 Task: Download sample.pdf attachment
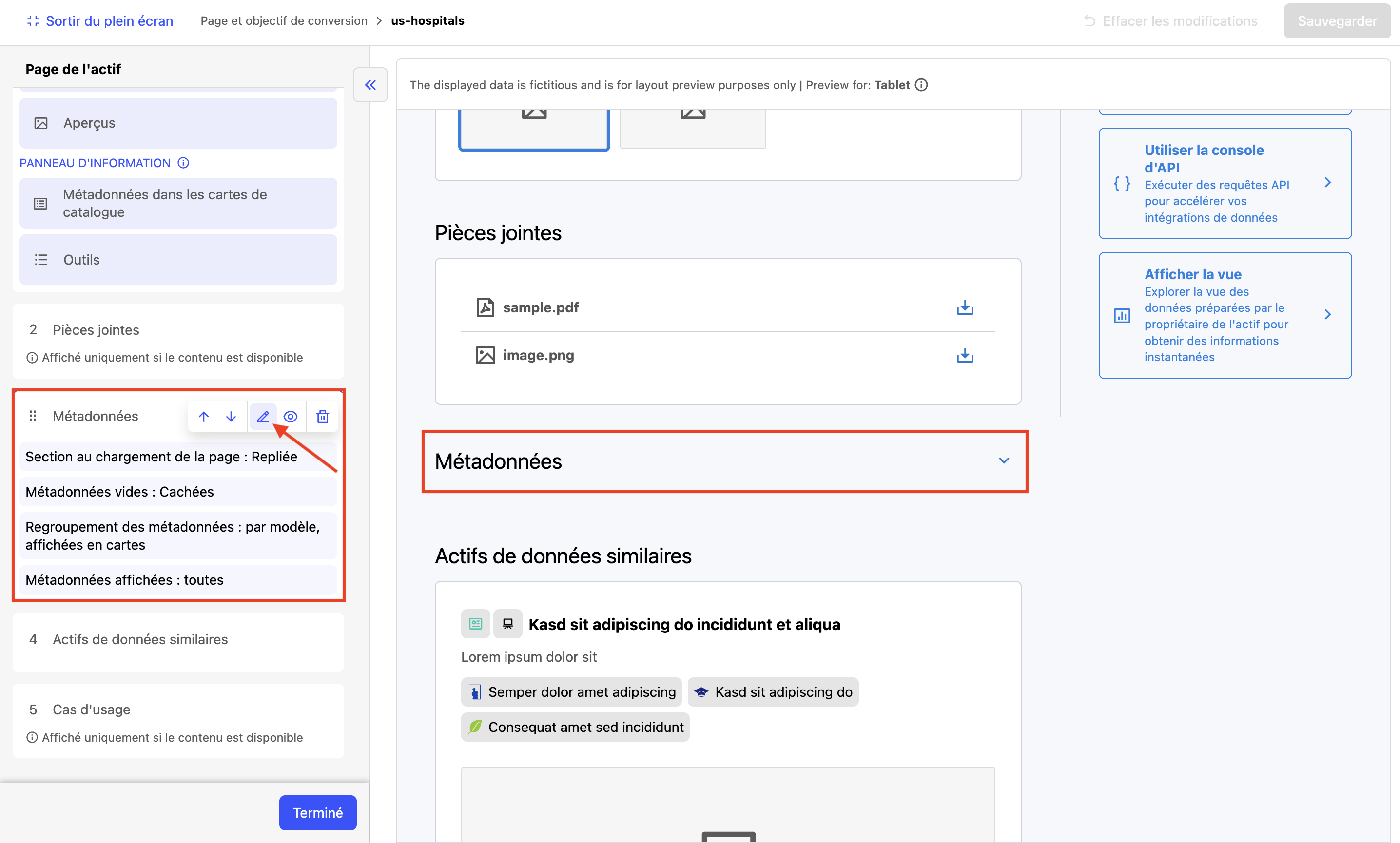pos(964,307)
